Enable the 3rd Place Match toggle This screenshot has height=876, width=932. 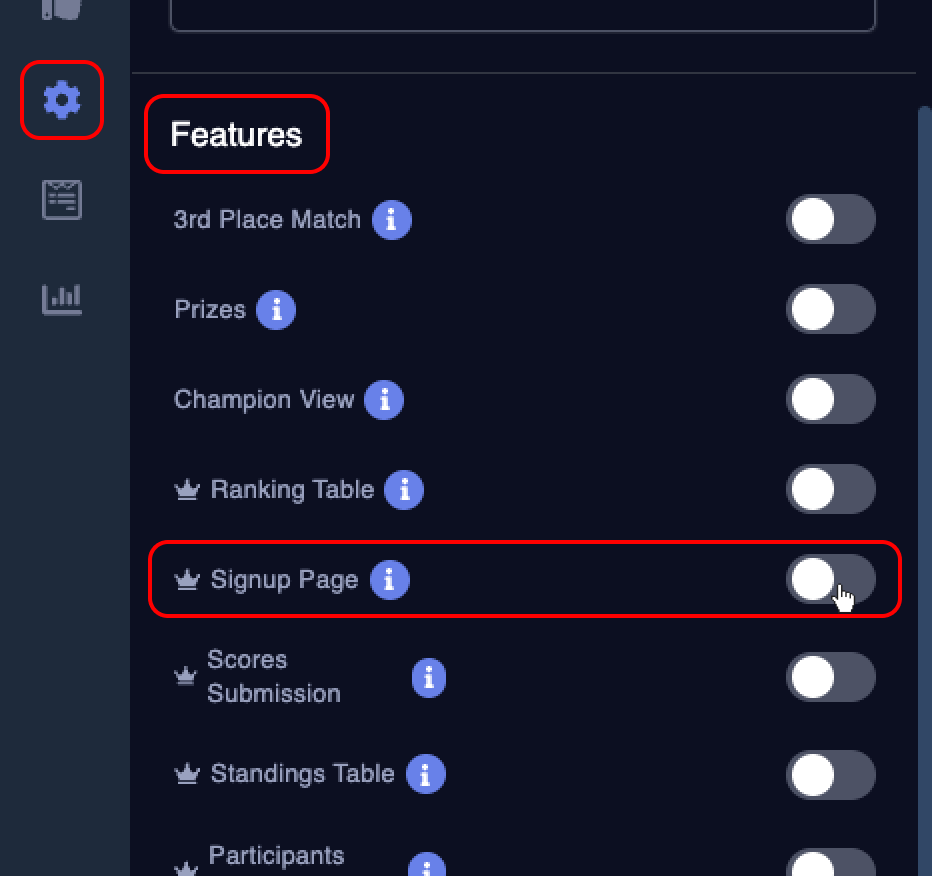[831, 220]
